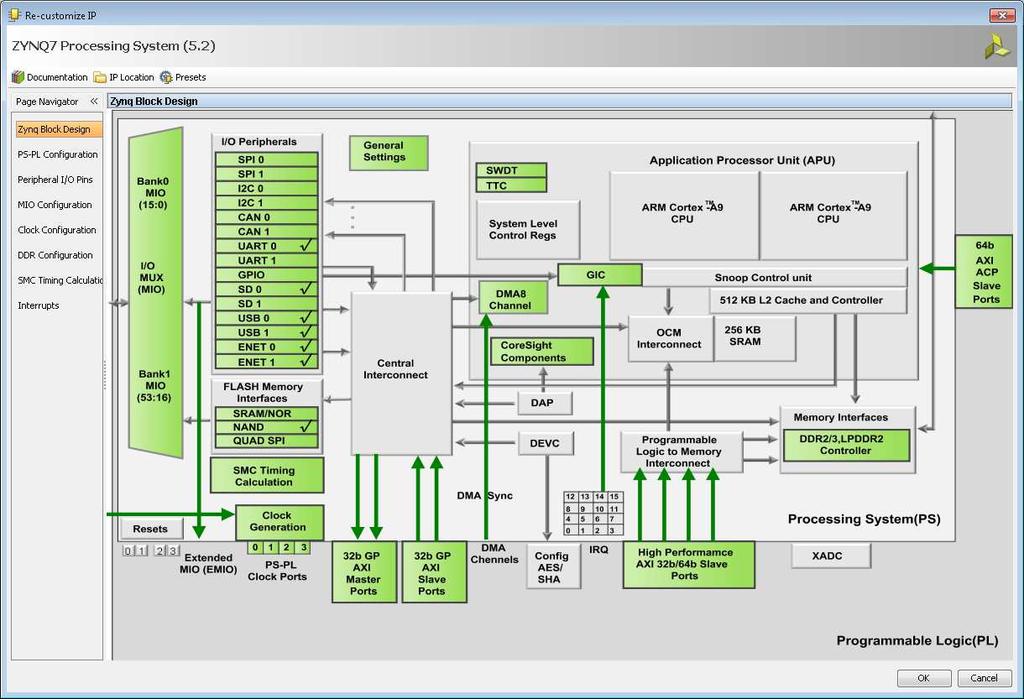Select Zynq Block Design page

click(59, 129)
